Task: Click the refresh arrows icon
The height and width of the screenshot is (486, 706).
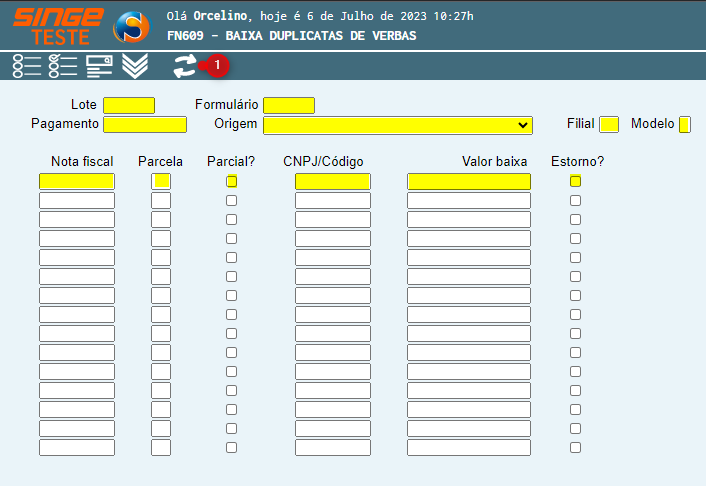Action: click(x=185, y=67)
